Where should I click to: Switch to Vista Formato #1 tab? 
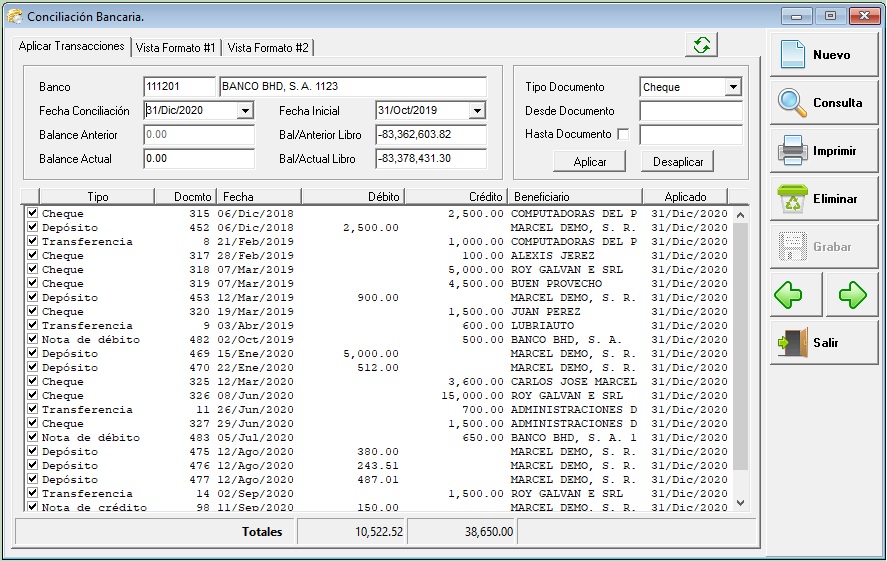[176, 48]
